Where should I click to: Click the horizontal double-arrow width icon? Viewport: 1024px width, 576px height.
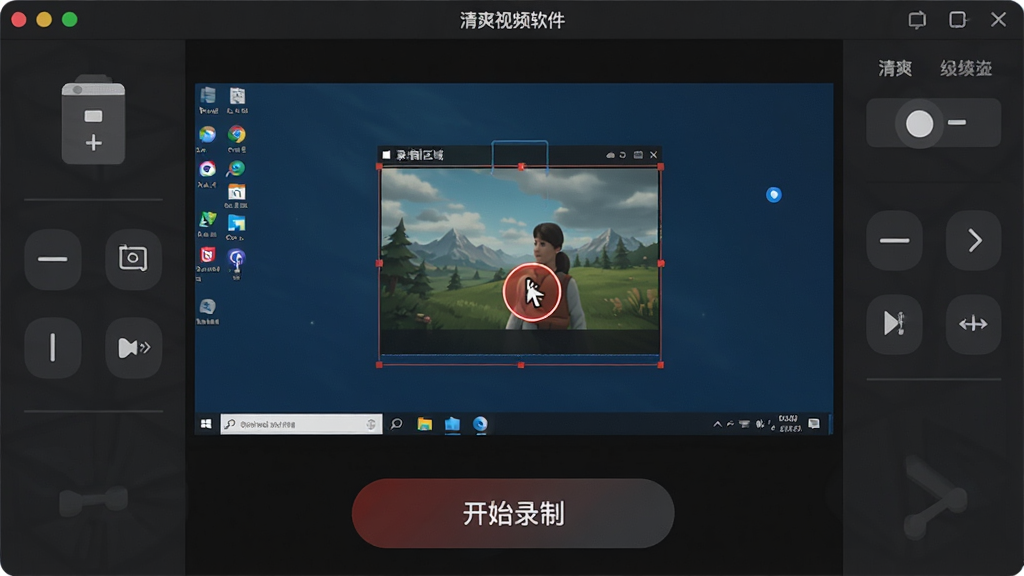coord(974,324)
